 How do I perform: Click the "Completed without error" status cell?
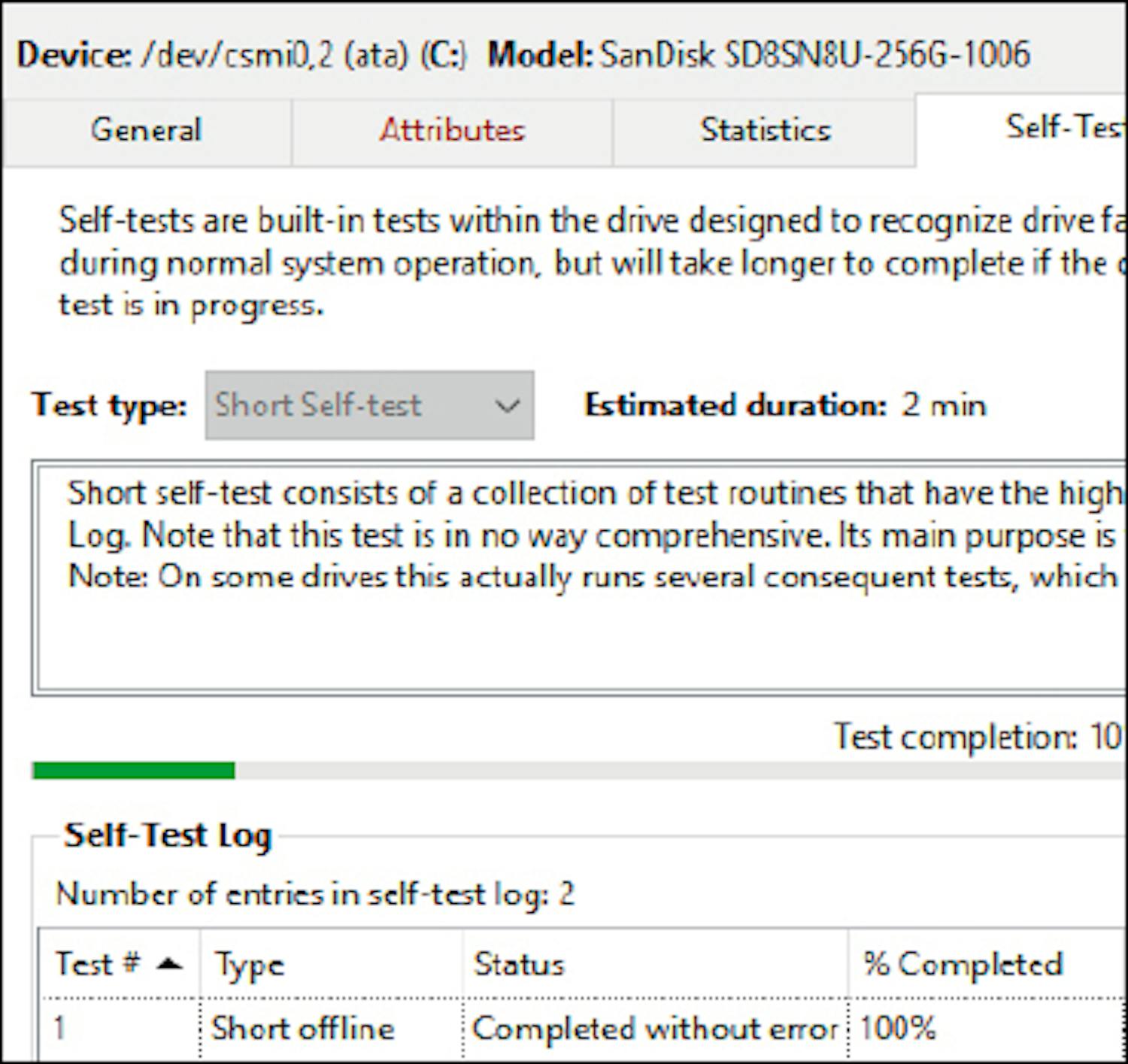654,1028
